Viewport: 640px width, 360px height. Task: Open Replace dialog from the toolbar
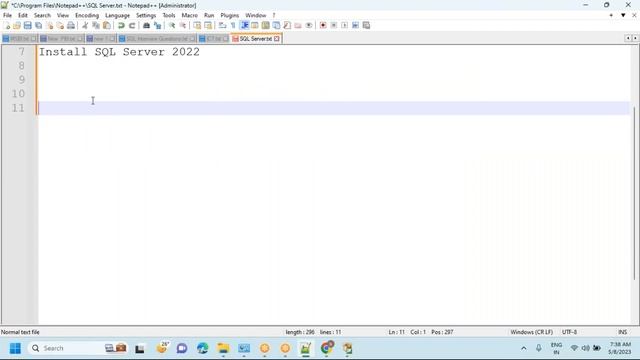click(x=157, y=25)
